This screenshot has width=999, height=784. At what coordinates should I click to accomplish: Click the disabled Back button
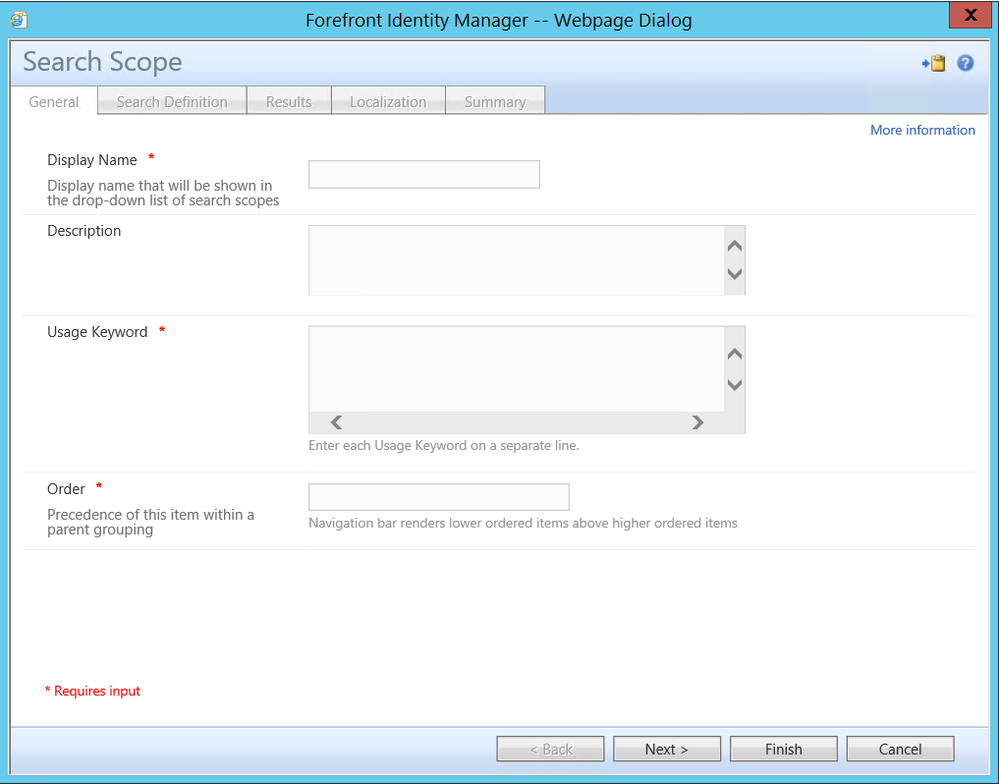[550, 749]
